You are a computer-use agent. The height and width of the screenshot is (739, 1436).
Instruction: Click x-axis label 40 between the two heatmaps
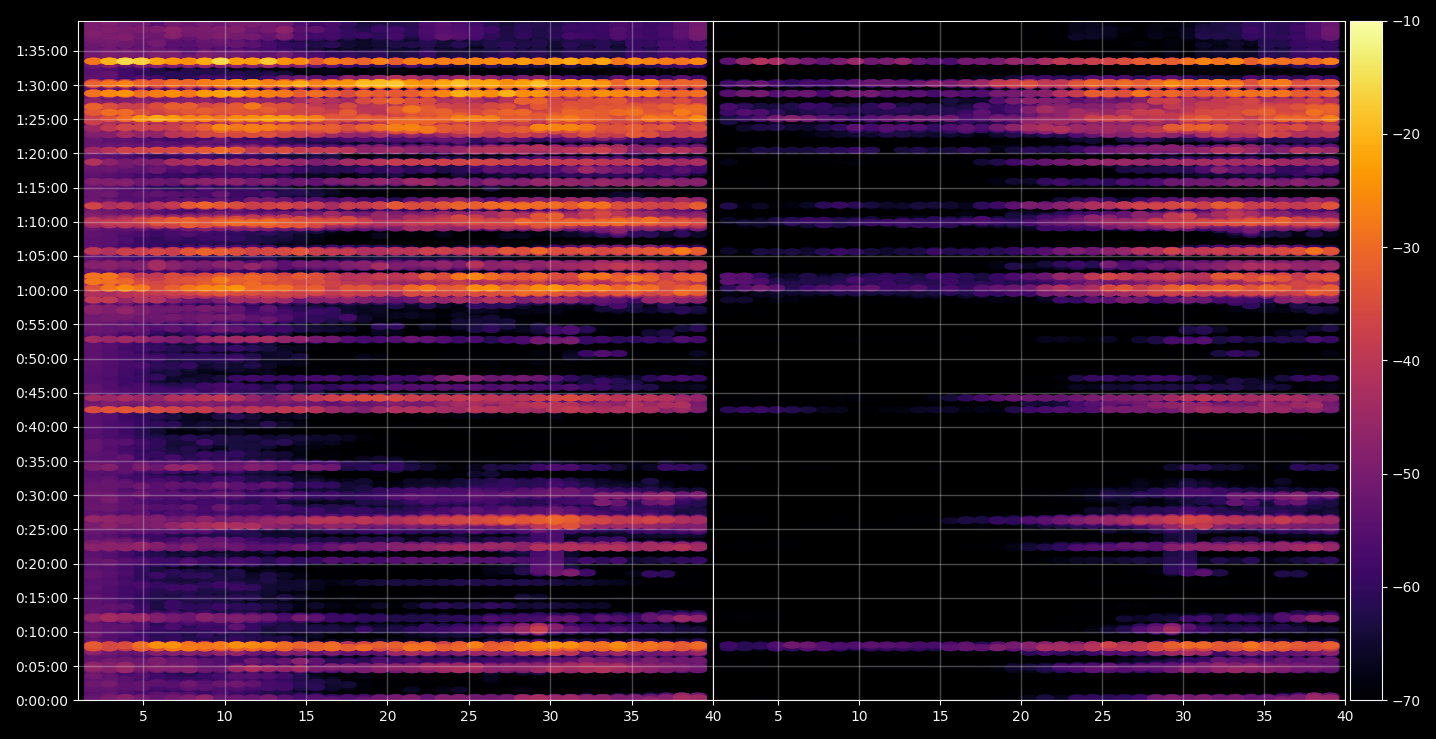713,716
